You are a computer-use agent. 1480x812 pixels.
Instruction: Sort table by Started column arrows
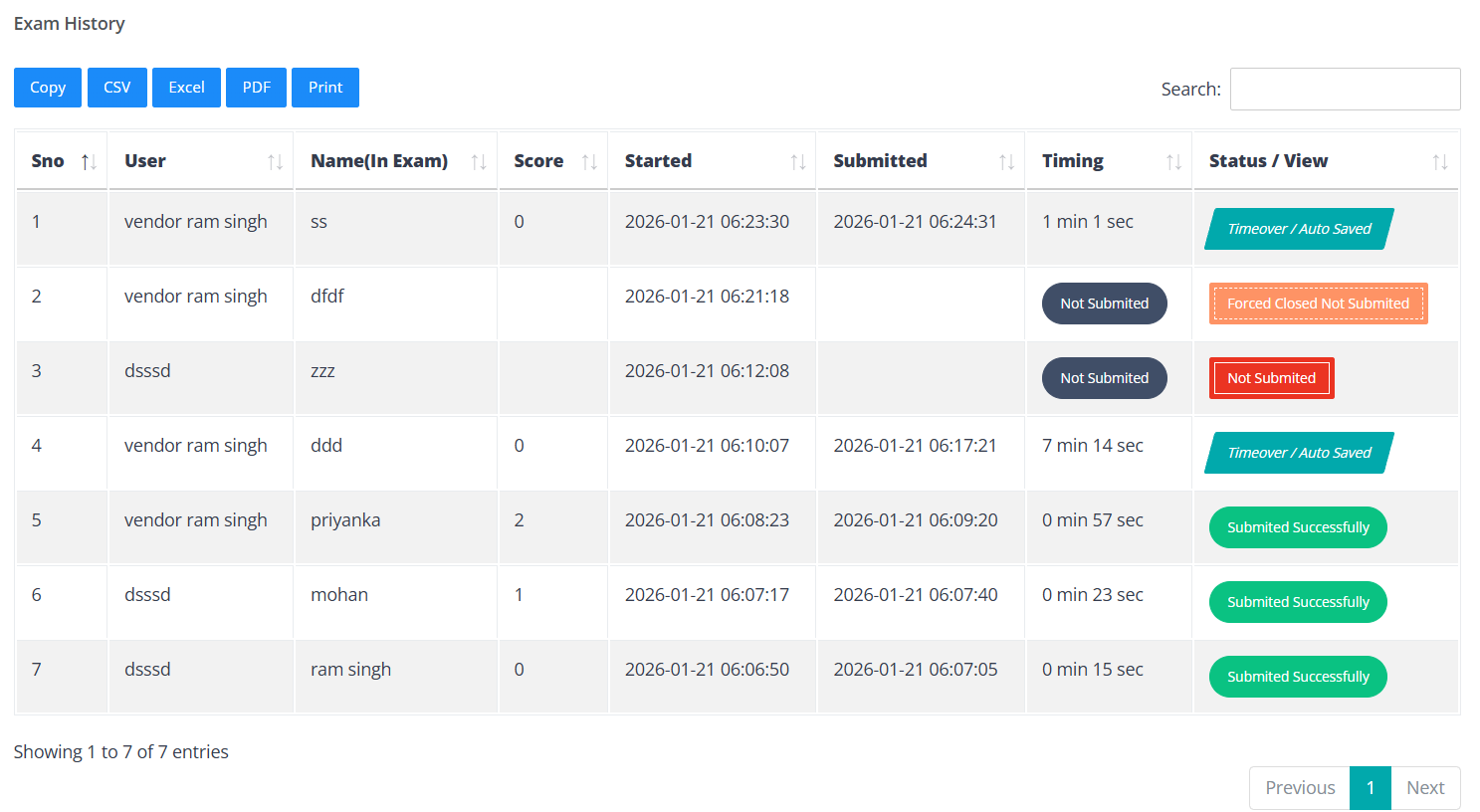(798, 162)
